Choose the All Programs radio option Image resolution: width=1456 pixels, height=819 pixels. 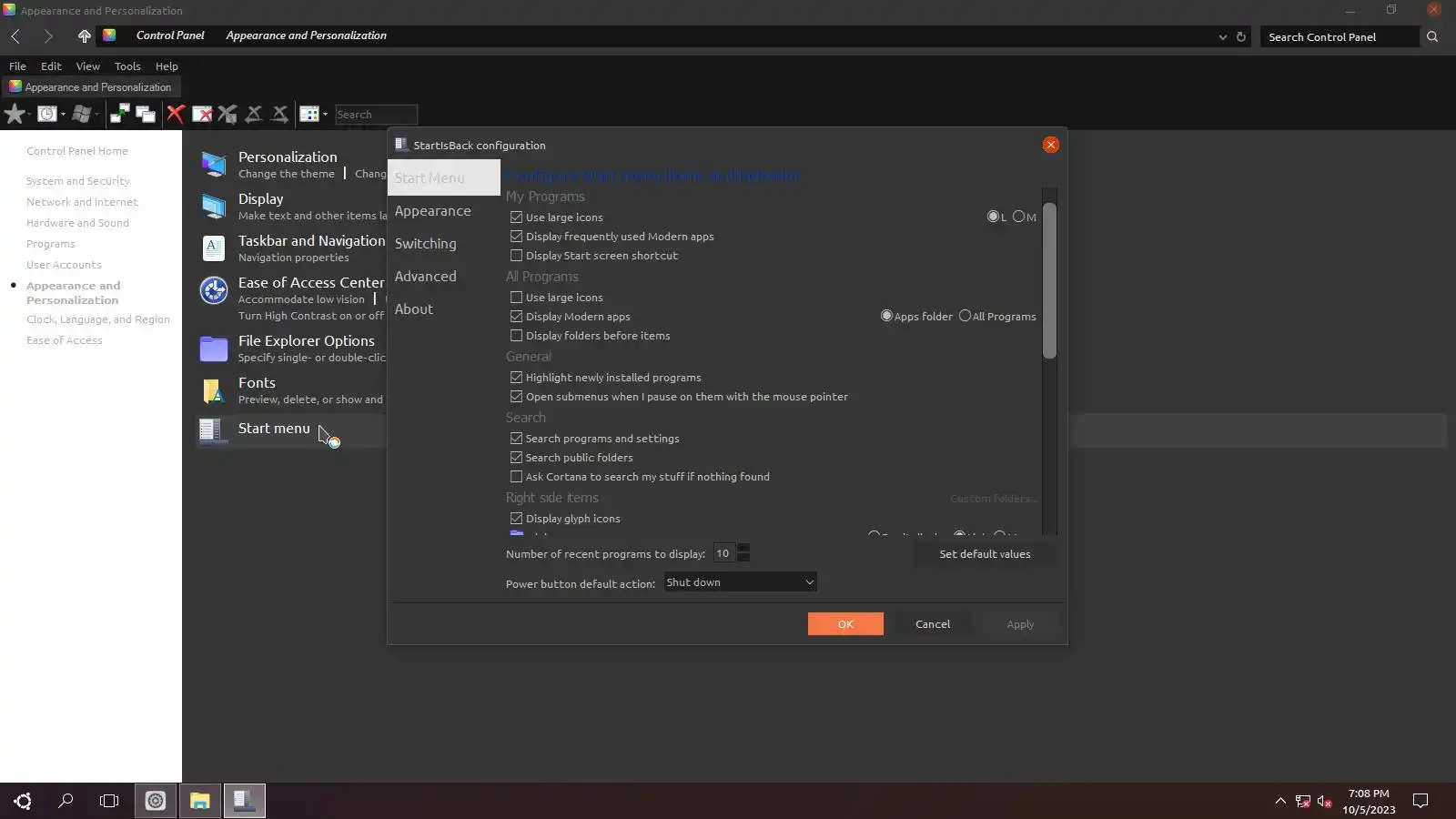point(965,316)
